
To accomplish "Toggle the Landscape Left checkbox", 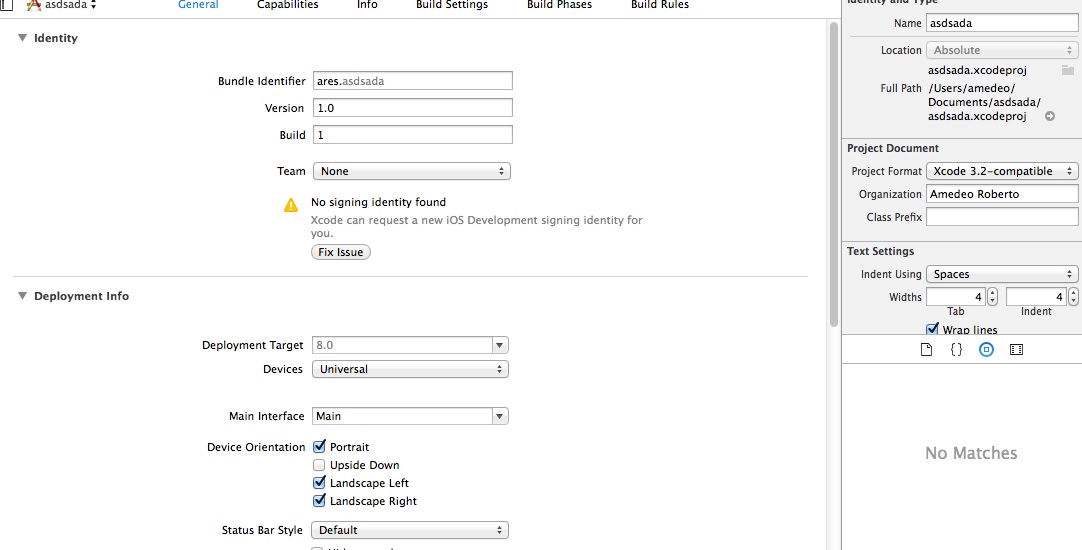I will [319, 482].
